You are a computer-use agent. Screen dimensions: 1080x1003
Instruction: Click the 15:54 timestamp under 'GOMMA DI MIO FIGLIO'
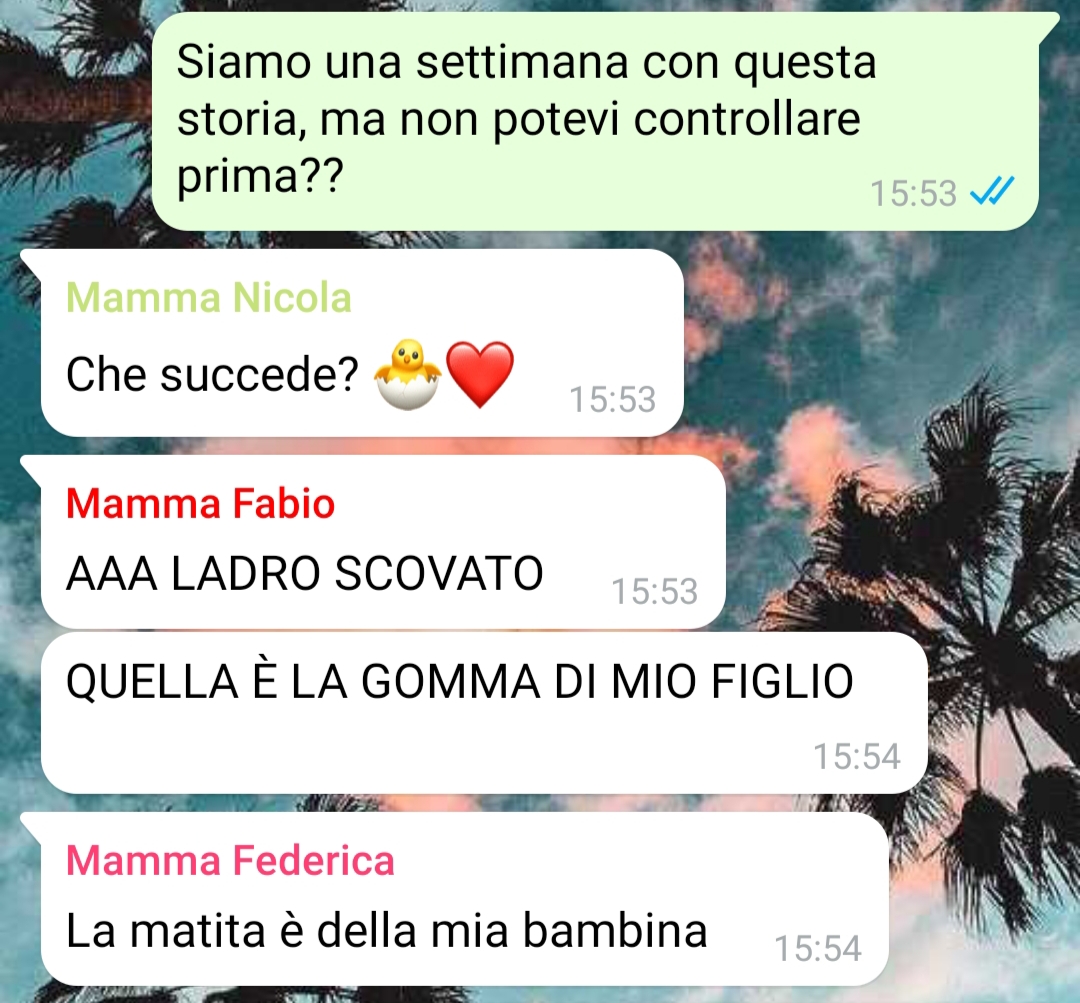[857, 756]
